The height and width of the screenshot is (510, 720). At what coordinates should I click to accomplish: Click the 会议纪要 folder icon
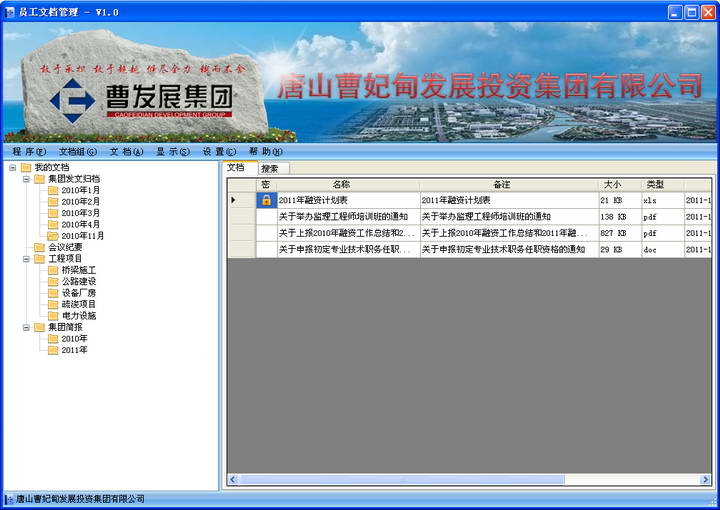point(40,247)
